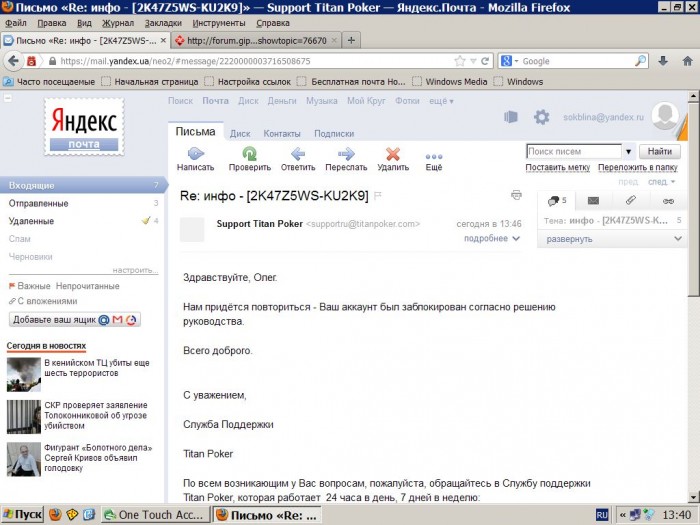
Task: Open the ещё services dropdown
Action: click(x=441, y=101)
